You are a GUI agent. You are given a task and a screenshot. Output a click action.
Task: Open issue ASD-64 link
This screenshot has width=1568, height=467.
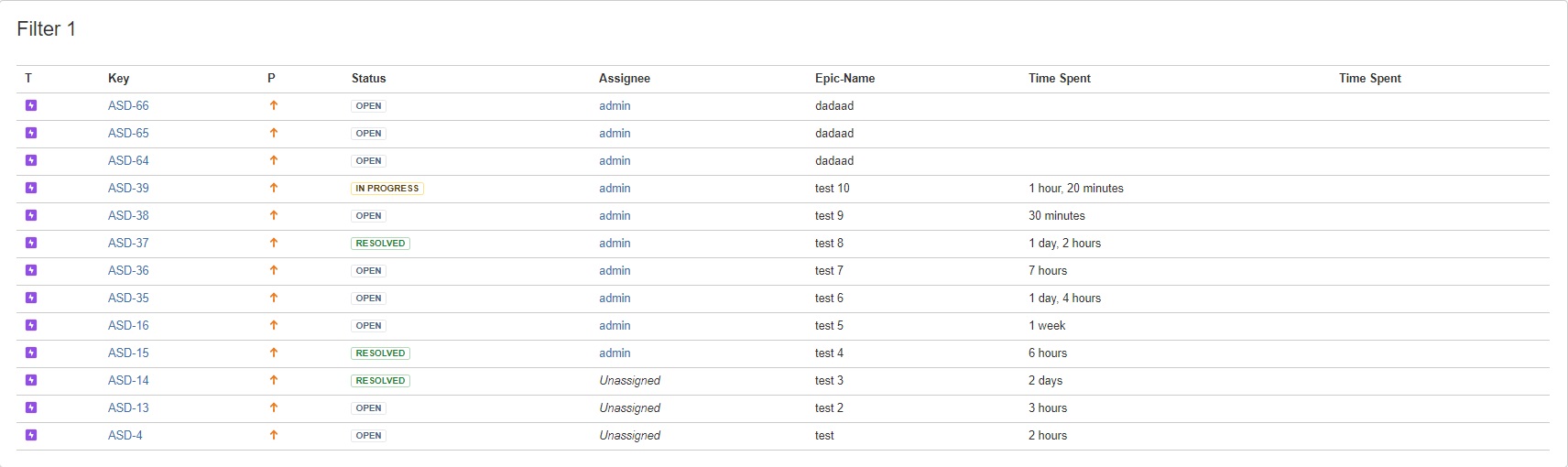[128, 160]
